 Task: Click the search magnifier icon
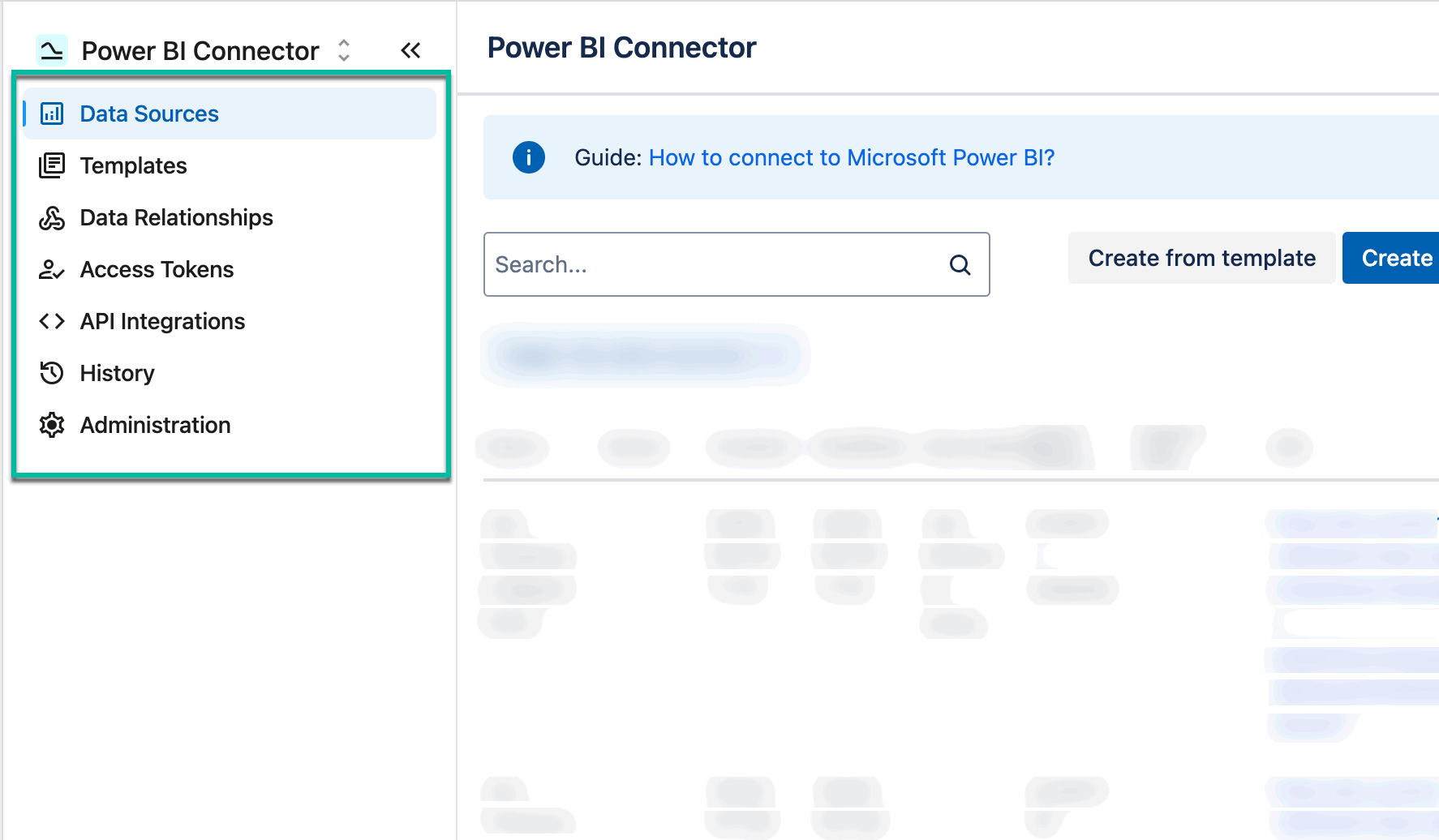point(960,264)
